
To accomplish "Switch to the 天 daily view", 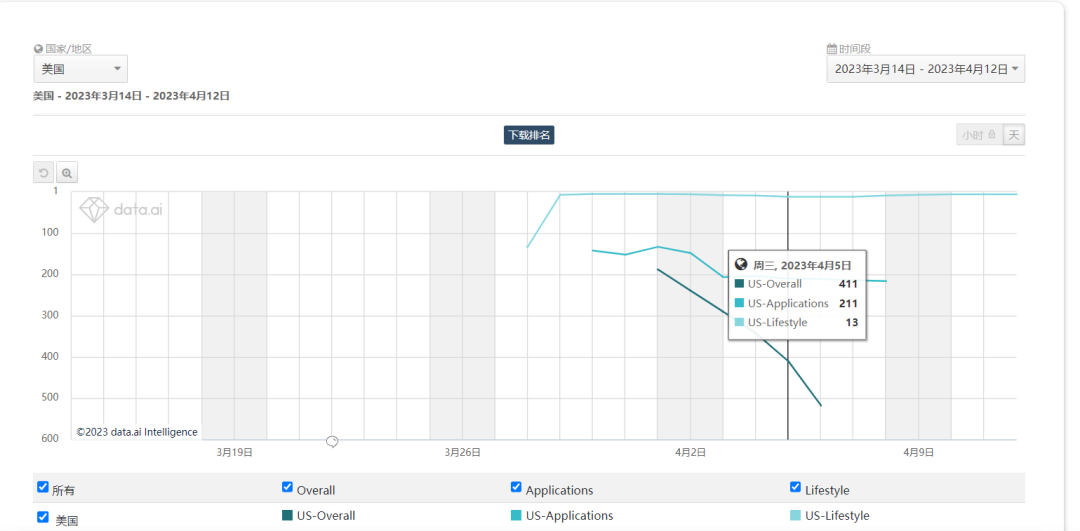I will [1014, 135].
